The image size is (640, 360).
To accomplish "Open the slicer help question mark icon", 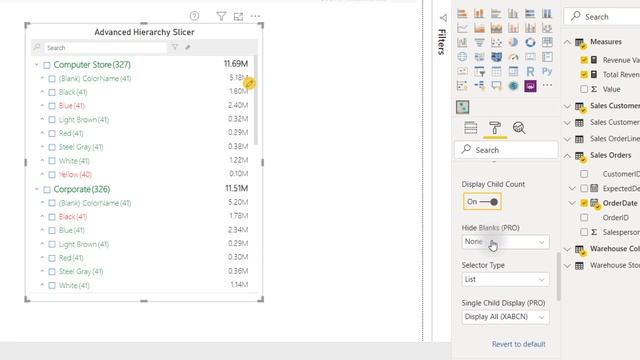I will coord(194,16).
